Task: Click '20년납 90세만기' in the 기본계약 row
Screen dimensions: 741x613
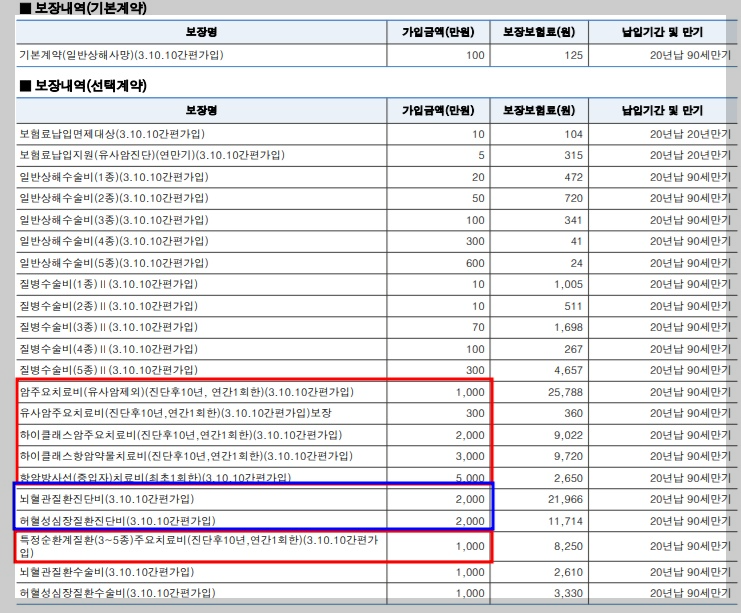Action: 689,55
